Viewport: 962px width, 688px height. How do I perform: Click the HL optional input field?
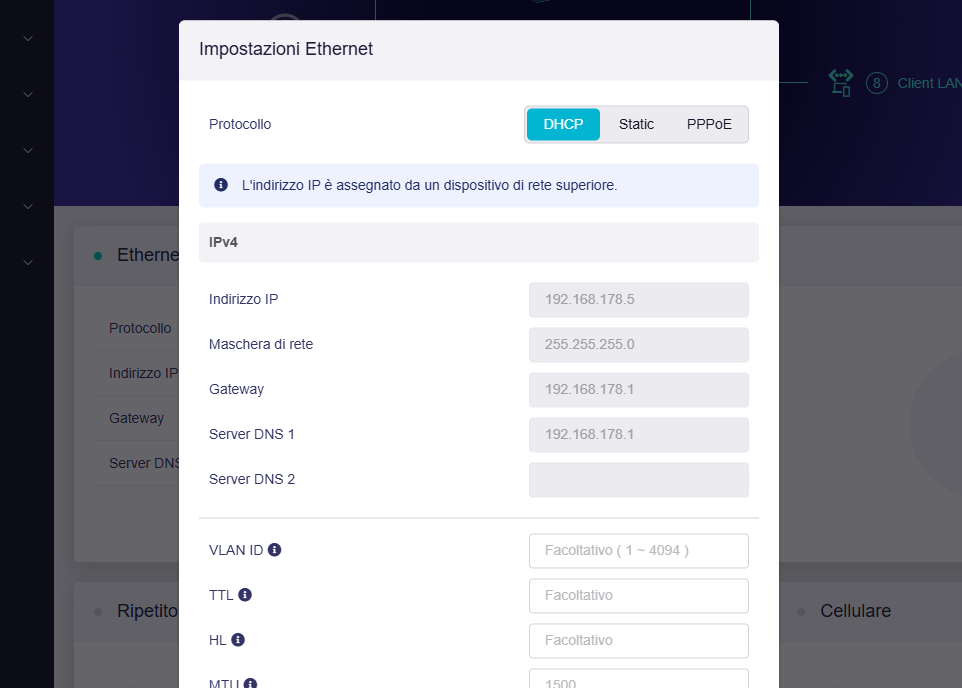coord(638,640)
